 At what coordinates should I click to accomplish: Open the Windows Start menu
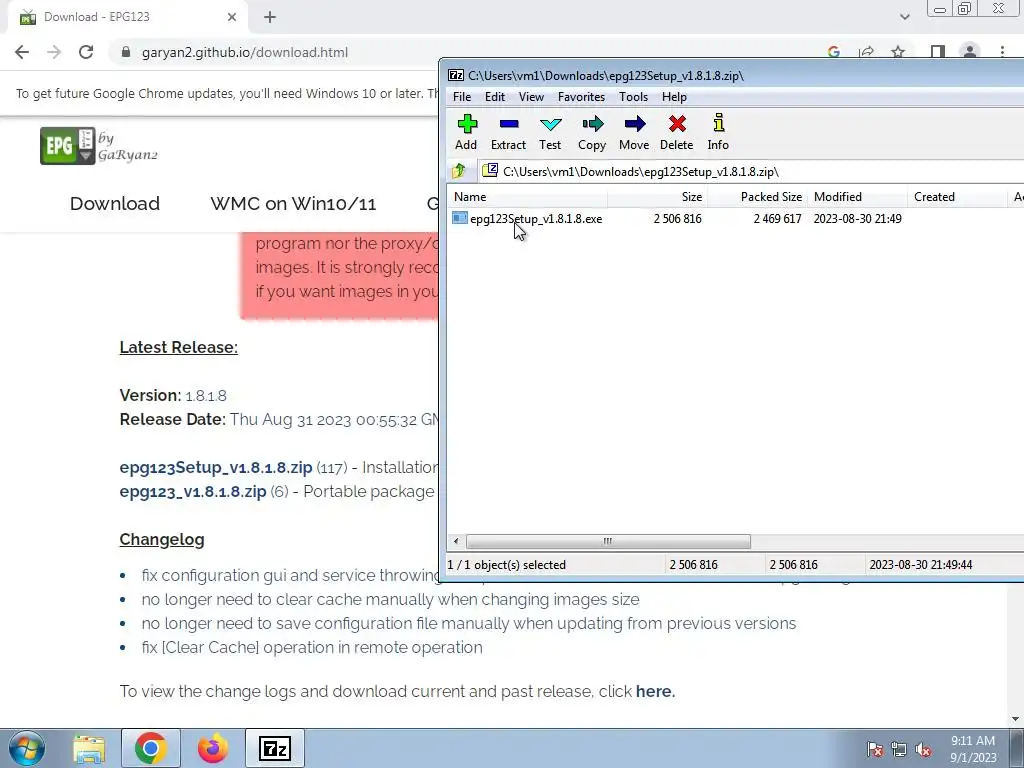pos(26,748)
